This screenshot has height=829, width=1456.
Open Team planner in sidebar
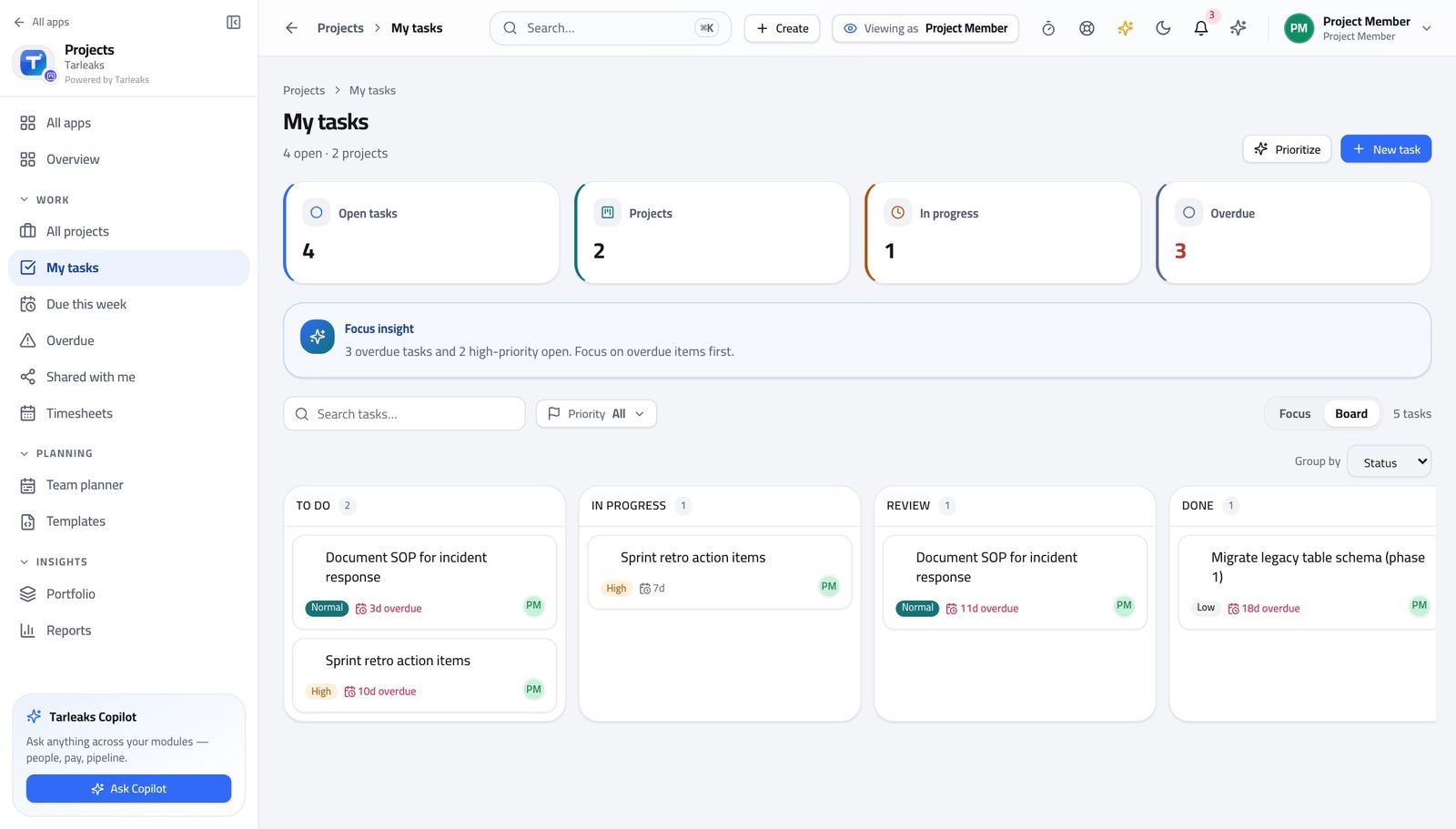[128, 485]
